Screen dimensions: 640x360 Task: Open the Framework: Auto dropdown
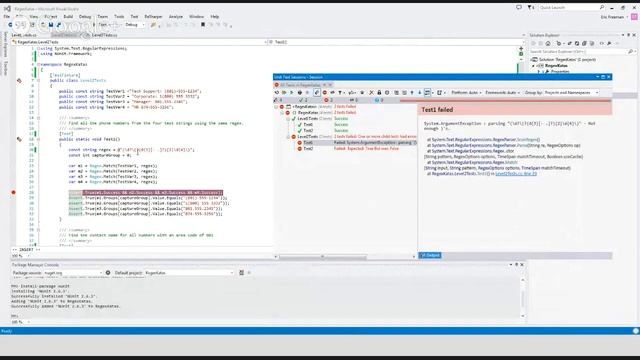coord(502,93)
